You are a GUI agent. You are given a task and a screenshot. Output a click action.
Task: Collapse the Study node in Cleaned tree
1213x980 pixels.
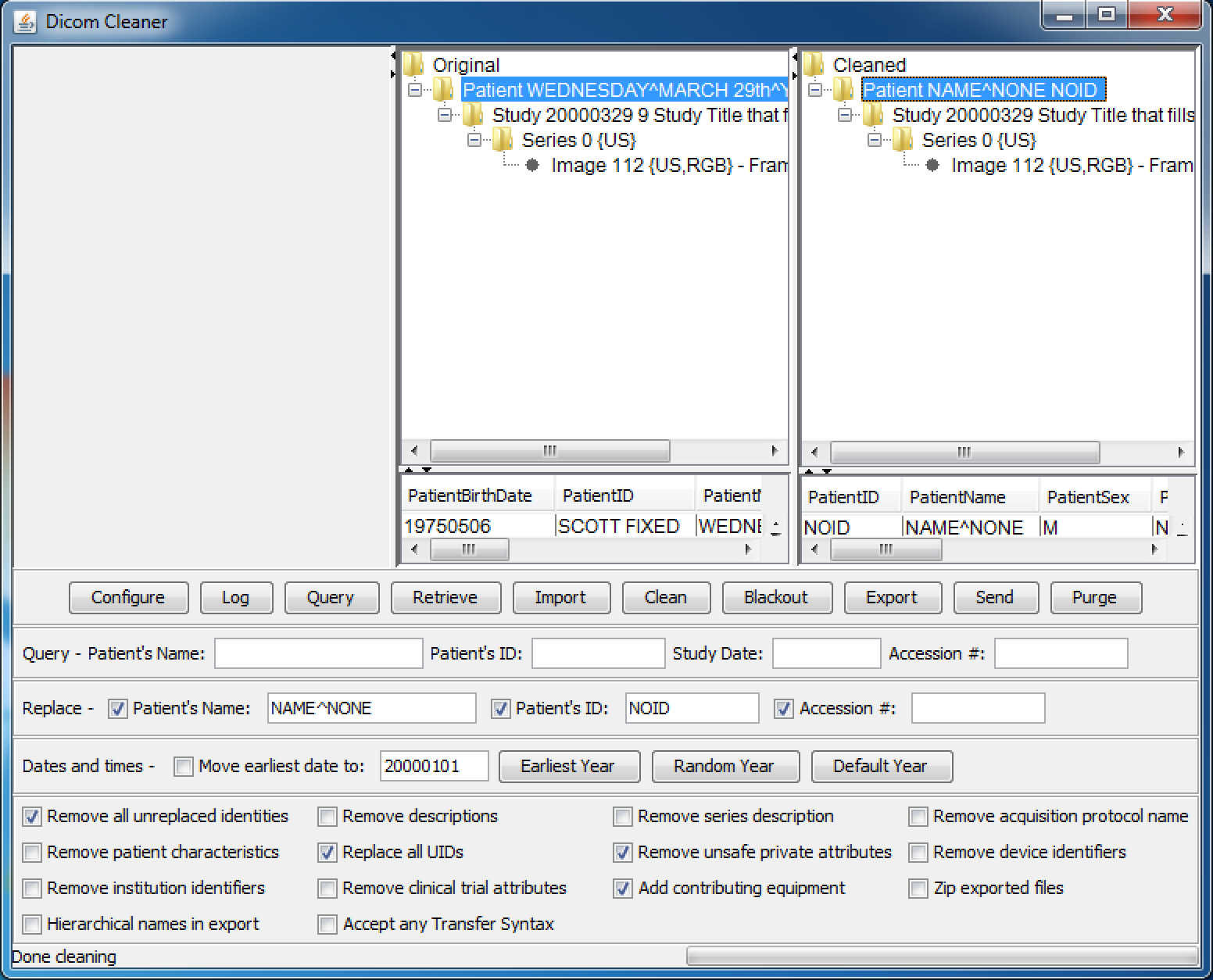tap(845, 115)
